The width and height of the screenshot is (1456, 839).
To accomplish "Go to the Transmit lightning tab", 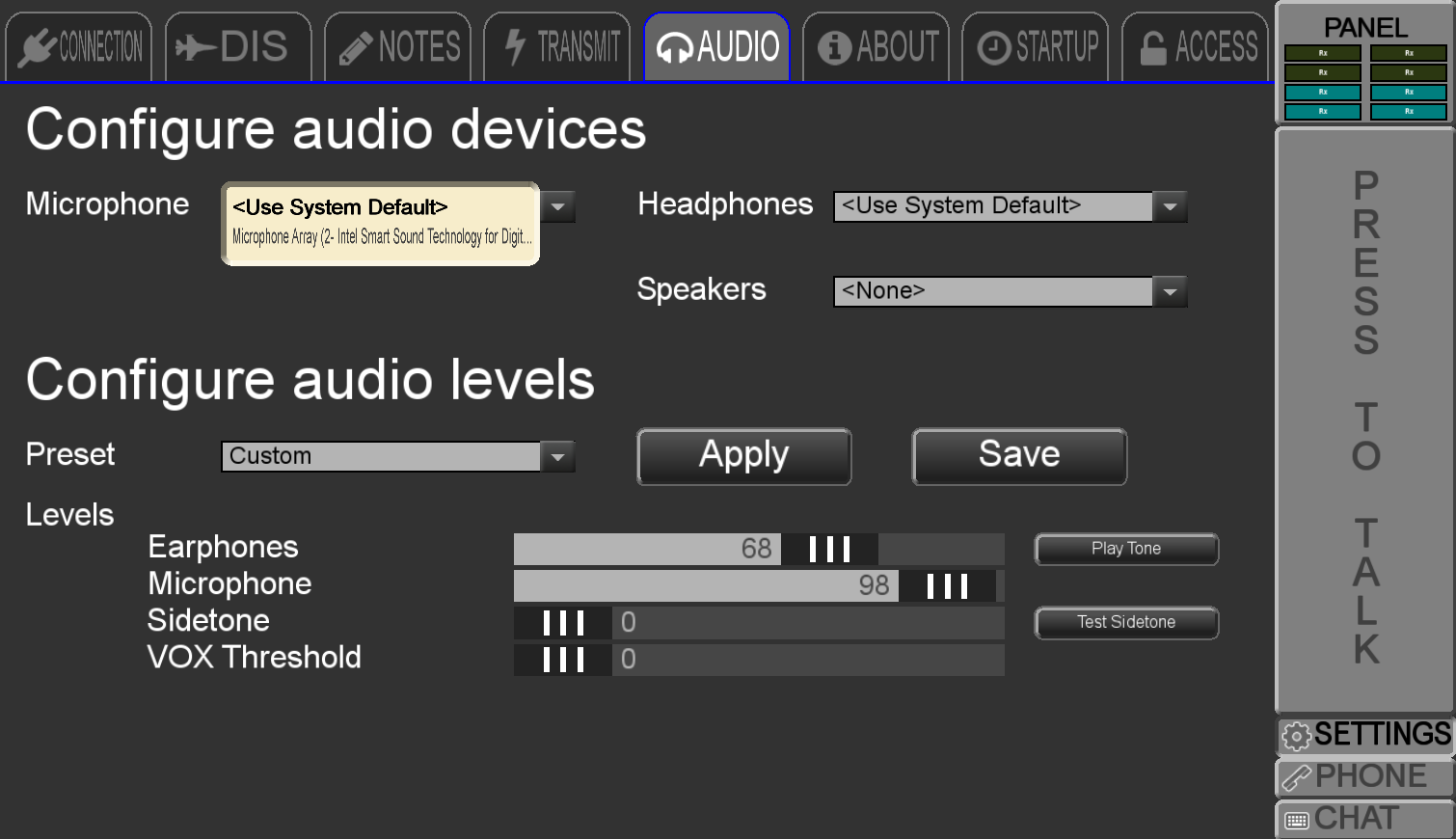I will tap(556, 46).
